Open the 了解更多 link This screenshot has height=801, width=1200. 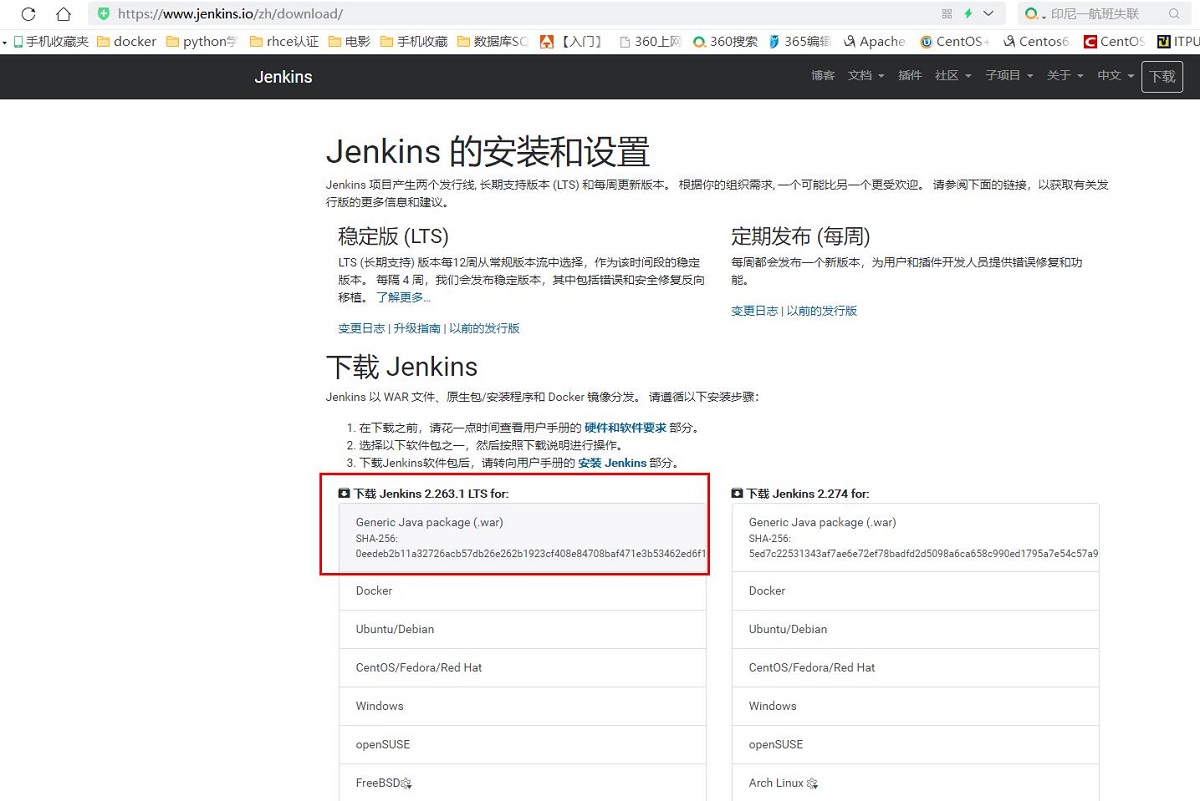pyautogui.click(x=404, y=297)
